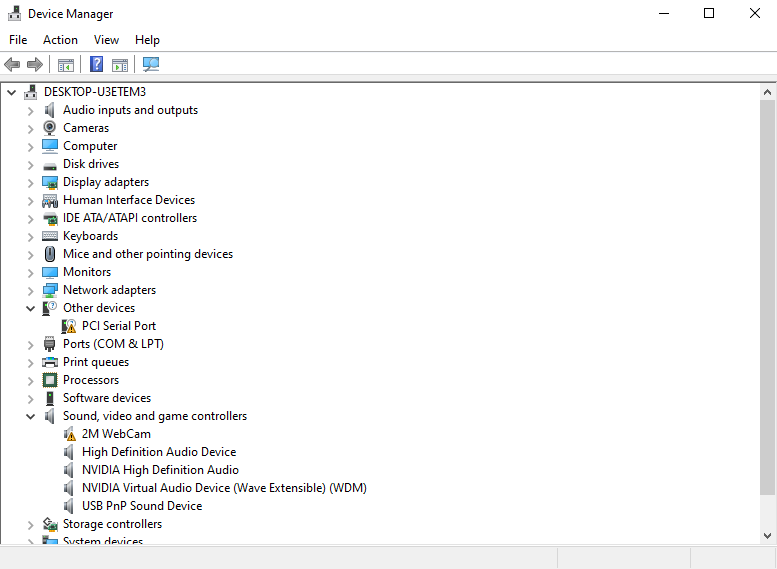The width and height of the screenshot is (777, 569).
Task: Click the Network adapters icon
Action: coord(50,290)
